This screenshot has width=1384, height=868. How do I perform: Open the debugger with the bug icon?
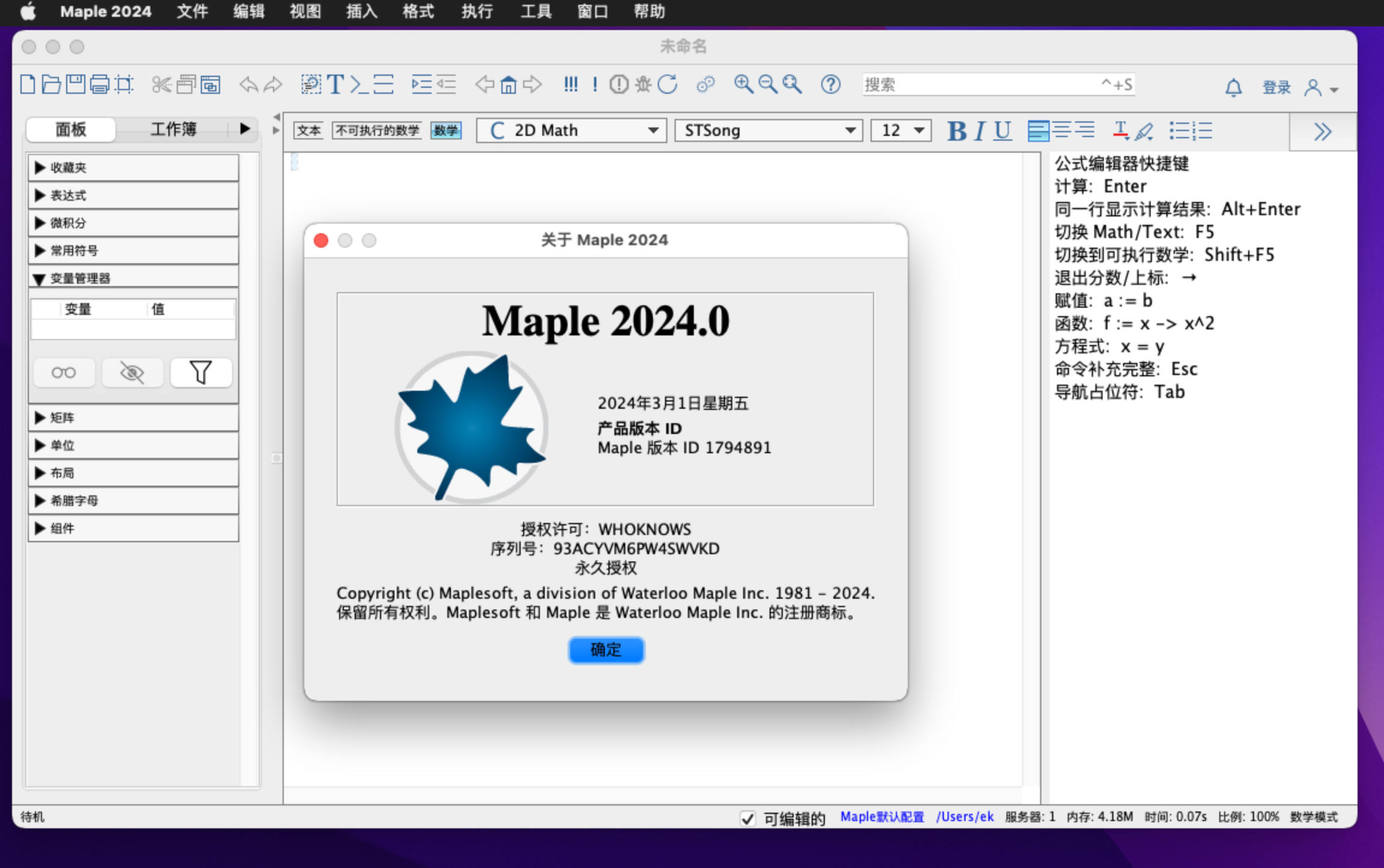point(643,84)
